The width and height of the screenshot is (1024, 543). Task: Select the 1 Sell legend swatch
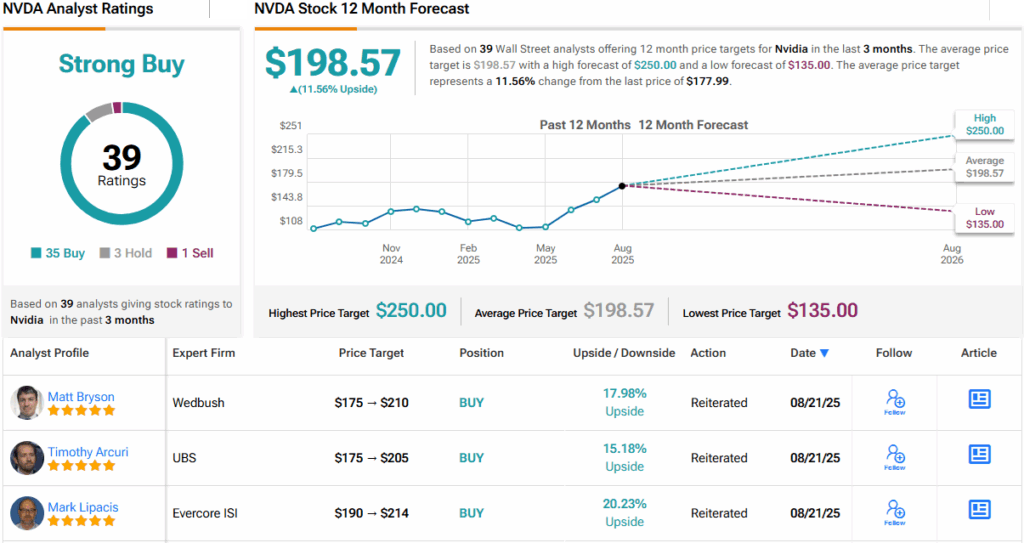point(171,254)
